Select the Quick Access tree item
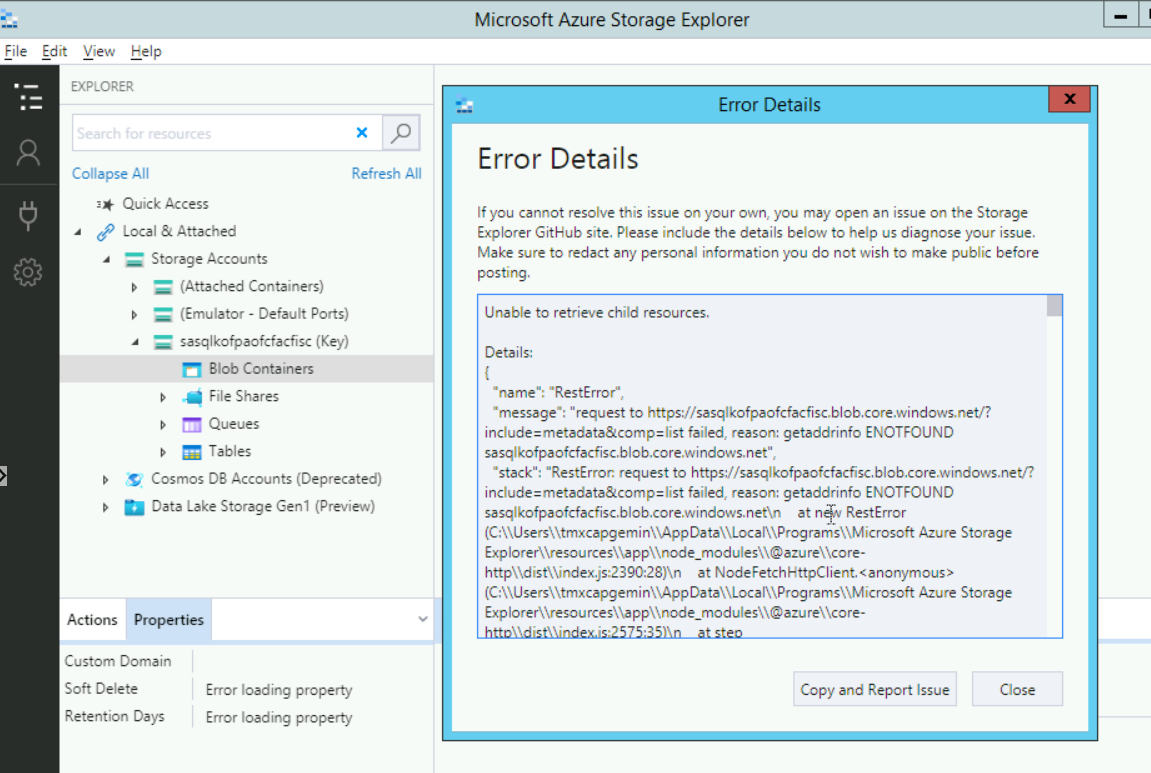This screenshot has width=1151, height=773. click(x=165, y=204)
